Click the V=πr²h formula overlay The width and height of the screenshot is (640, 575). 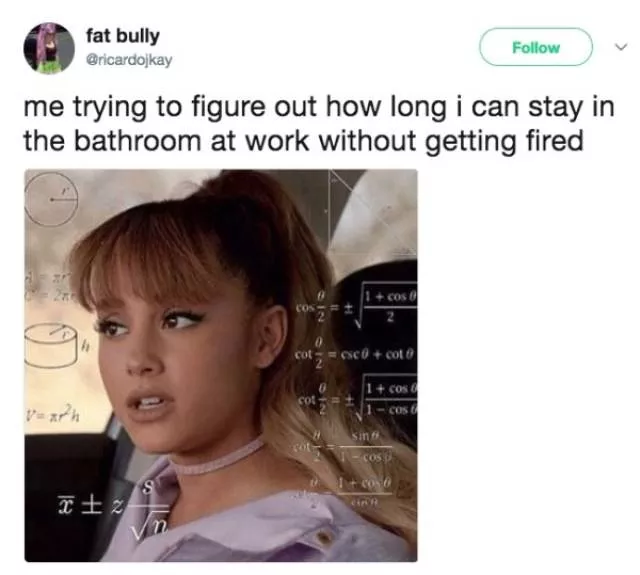53,414
